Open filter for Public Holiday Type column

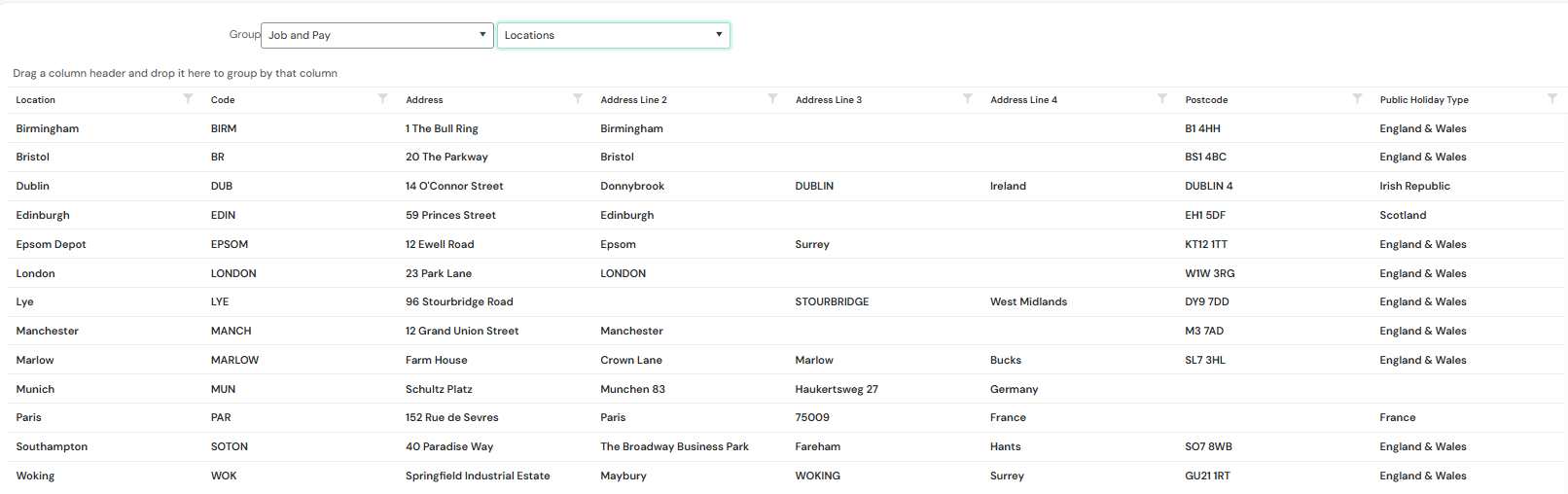tap(1552, 99)
